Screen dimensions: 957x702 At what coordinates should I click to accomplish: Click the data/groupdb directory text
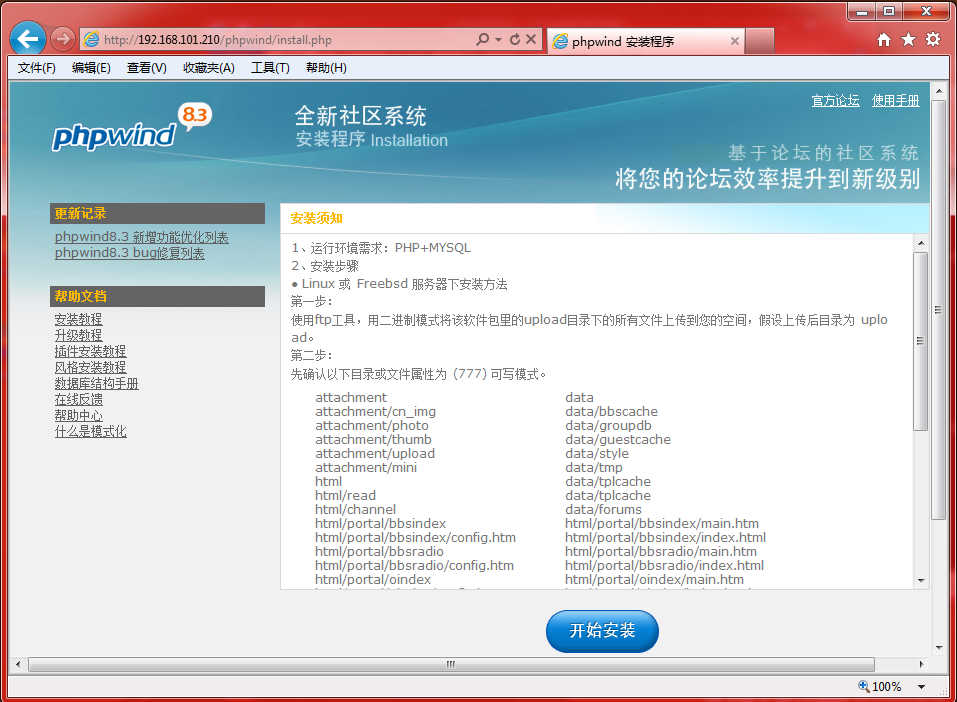point(608,425)
